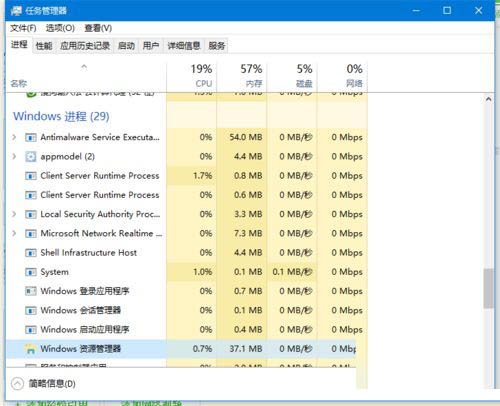500x406 pixels.
Task: Collapse details with the 简略信息 arrow
Action: [x=17, y=384]
